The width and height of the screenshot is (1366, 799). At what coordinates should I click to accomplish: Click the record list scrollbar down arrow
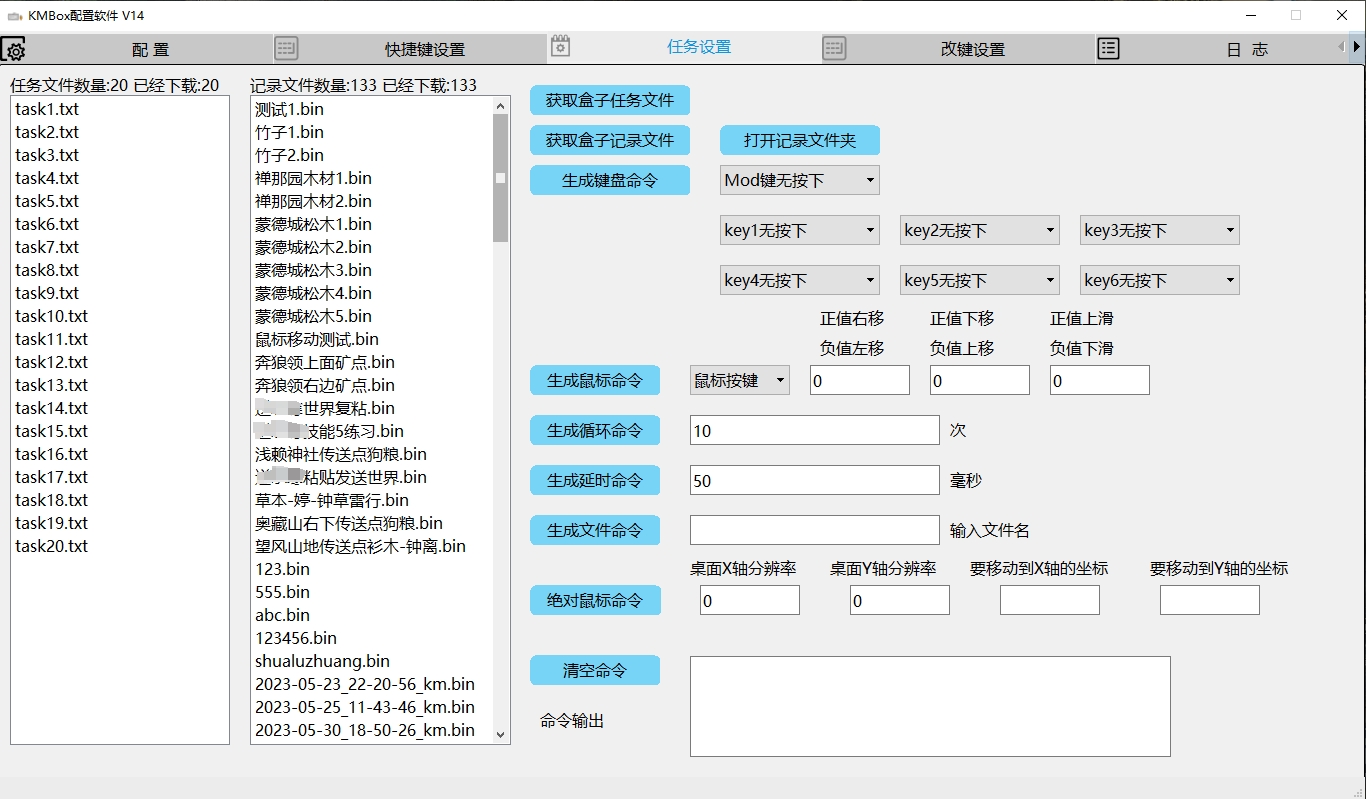[x=501, y=735]
